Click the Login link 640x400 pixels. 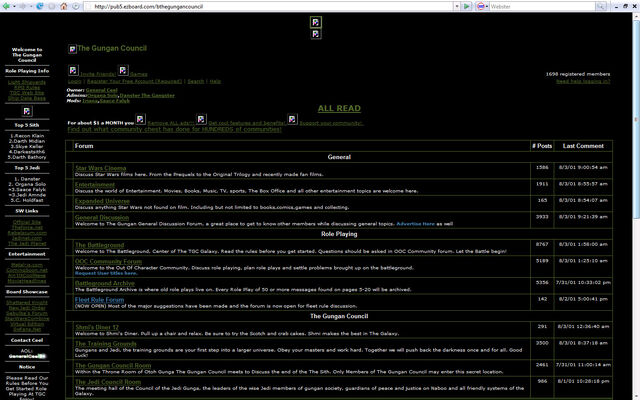click(74, 81)
